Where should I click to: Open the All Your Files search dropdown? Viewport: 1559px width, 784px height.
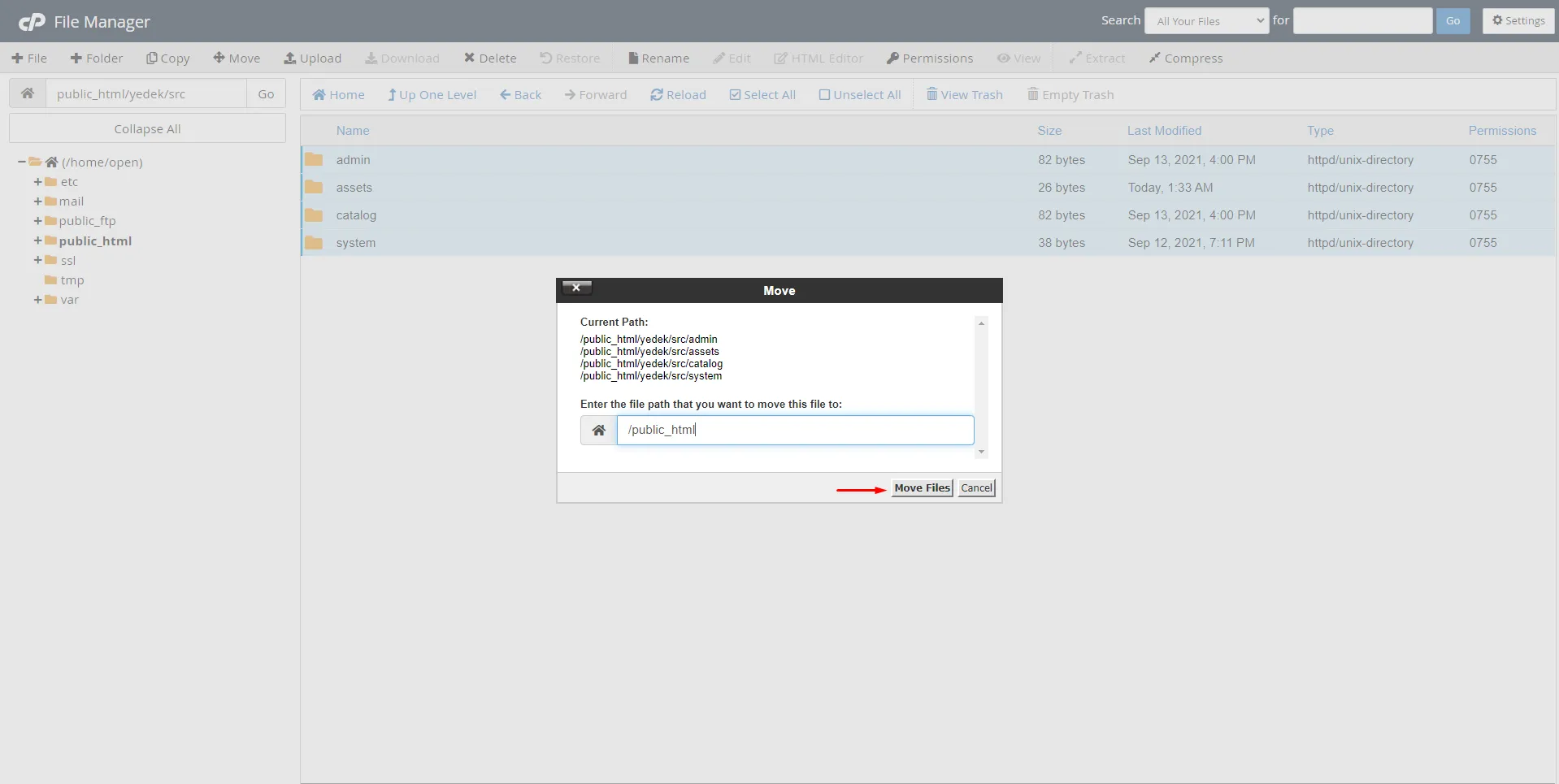1206,21
